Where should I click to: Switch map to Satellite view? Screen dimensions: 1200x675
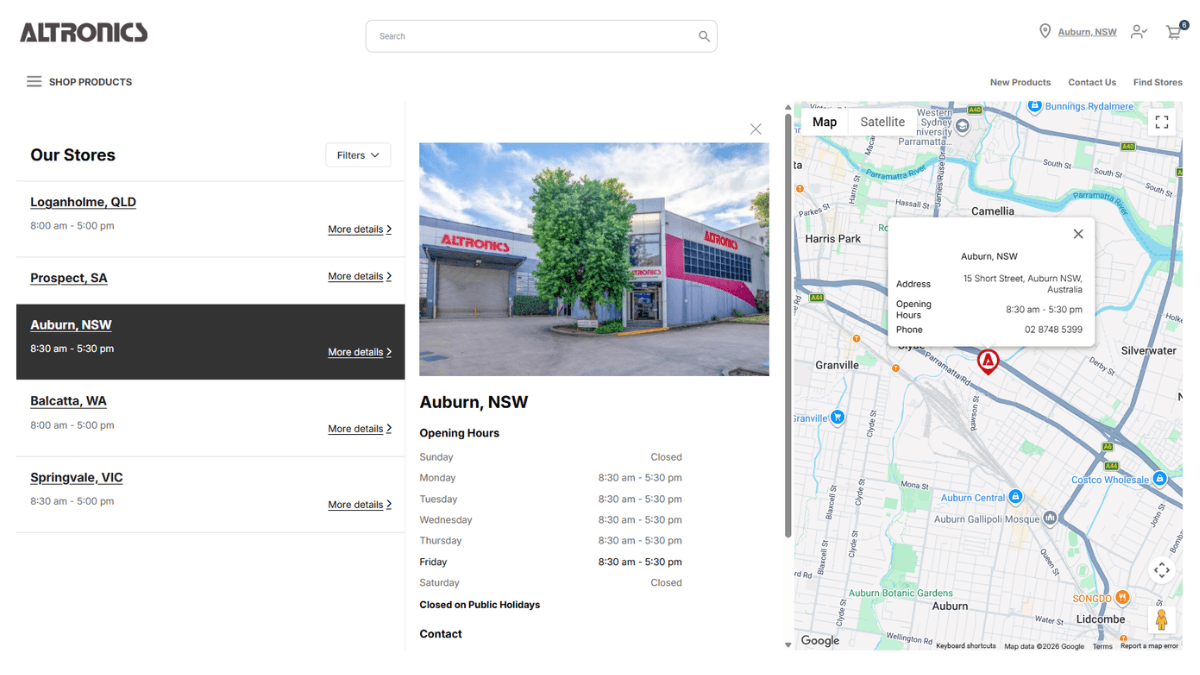pos(883,122)
